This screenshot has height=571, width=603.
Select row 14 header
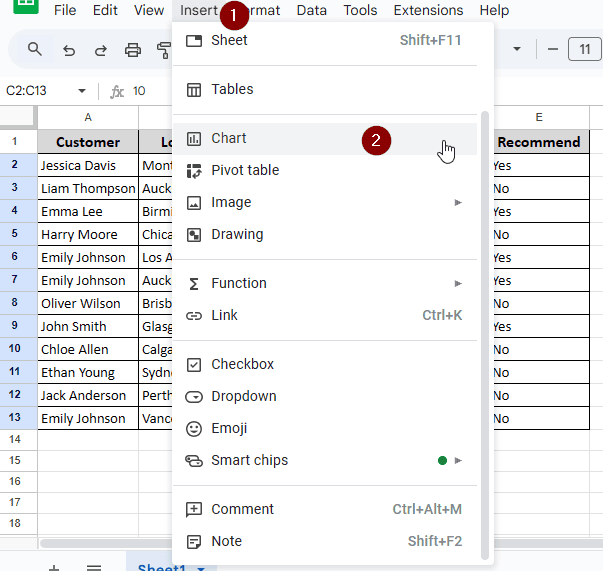coord(15,440)
